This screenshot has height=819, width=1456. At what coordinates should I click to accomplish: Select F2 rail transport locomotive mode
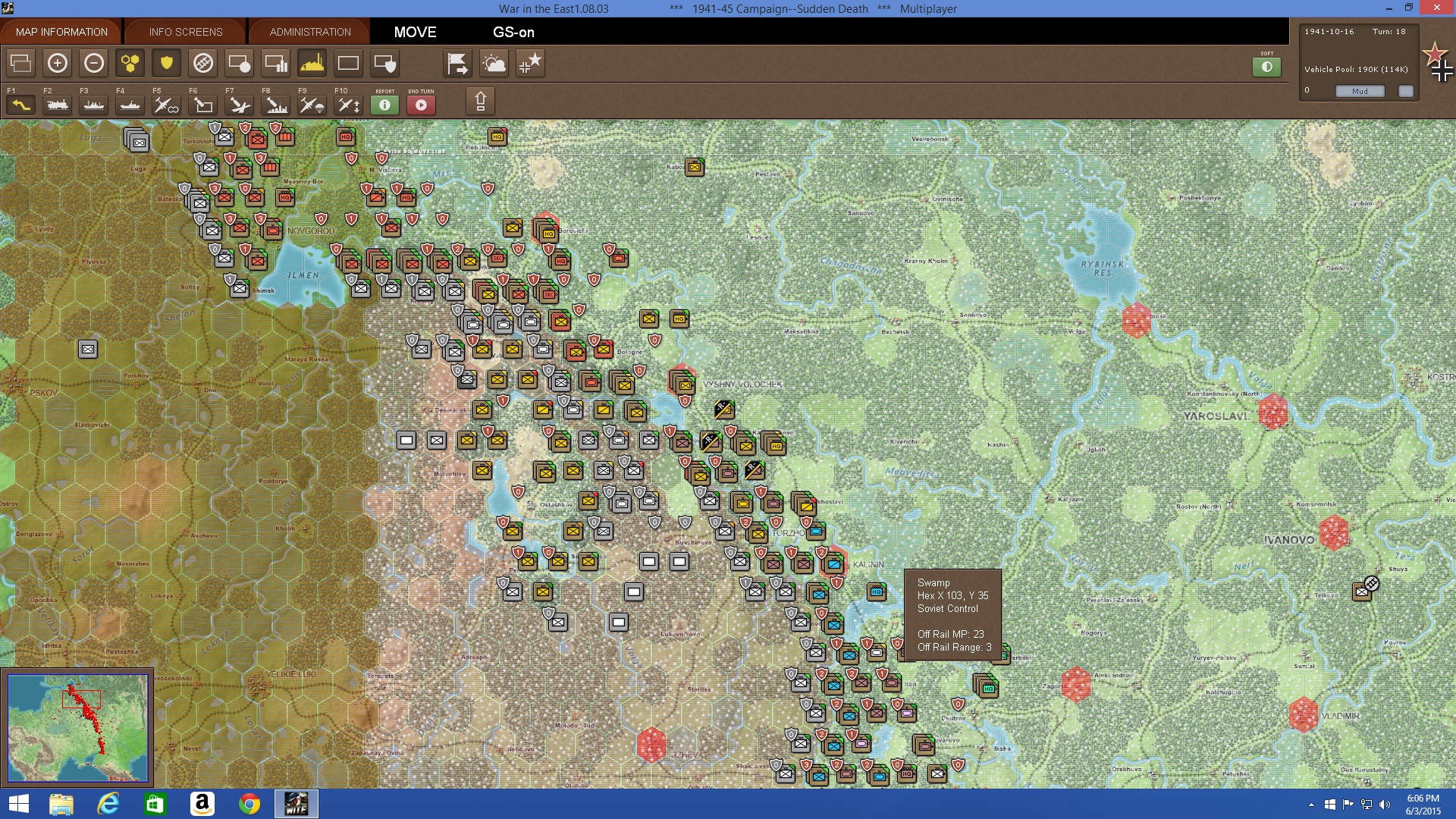(58, 105)
